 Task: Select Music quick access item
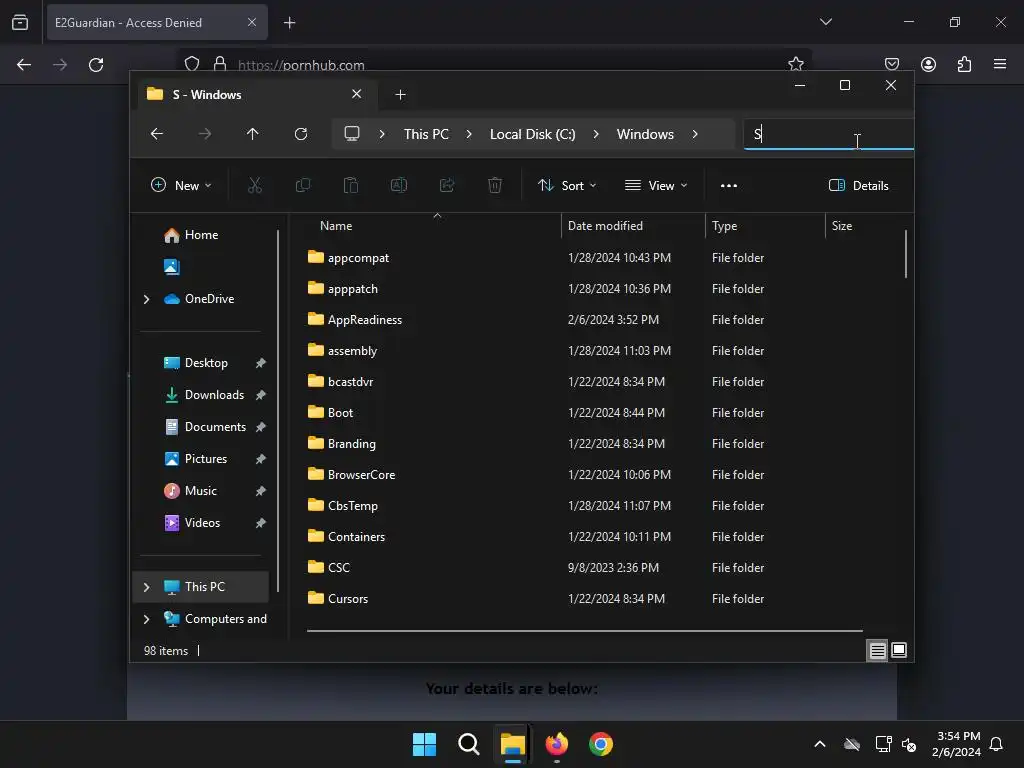(200, 491)
